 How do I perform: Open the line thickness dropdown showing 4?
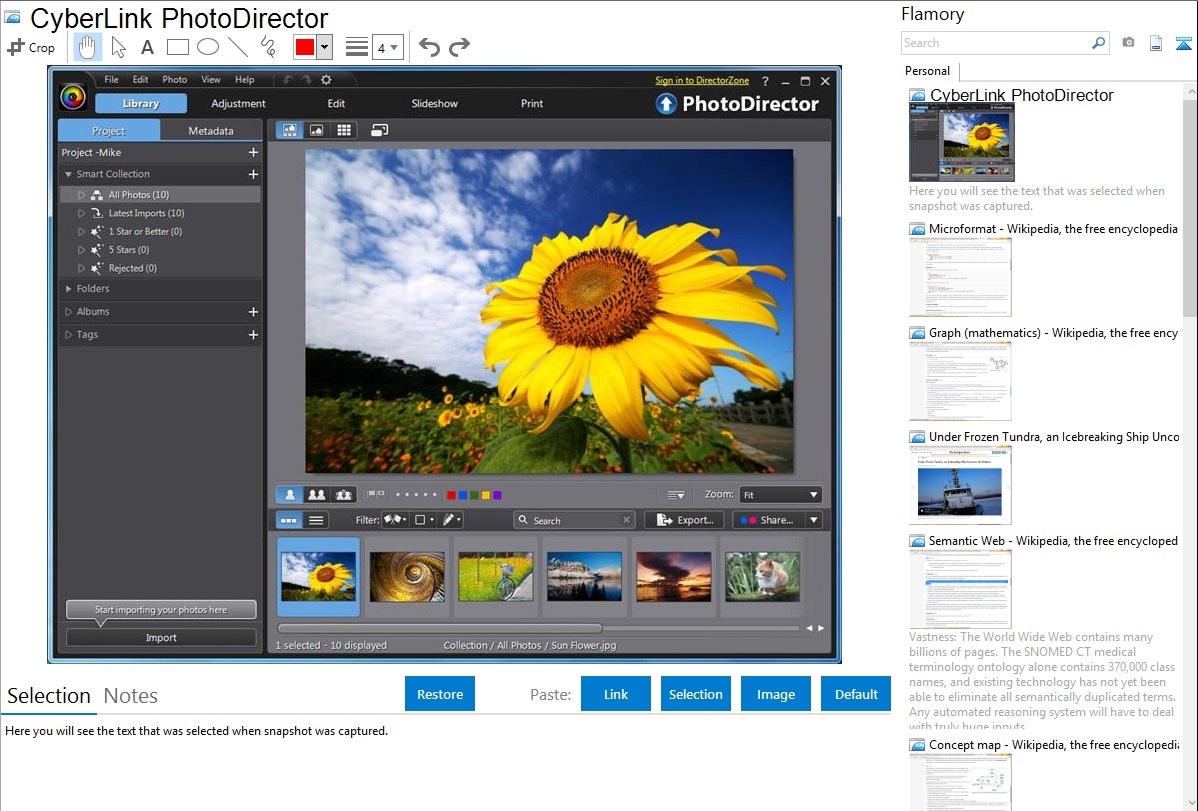[x=387, y=48]
